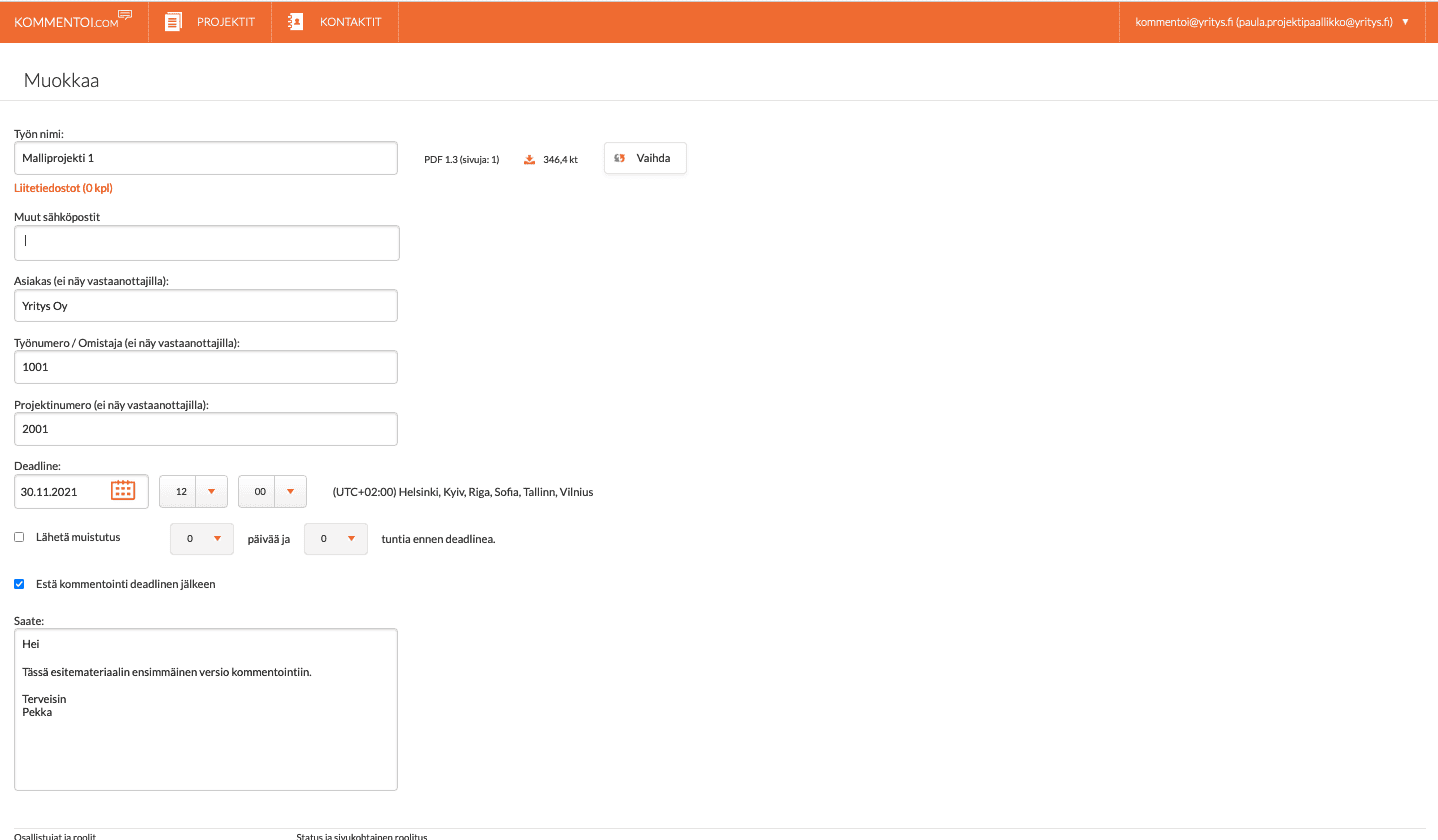The height and width of the screenshot is (840, 1438).
Task: Click the Vaihda button
Action: pyautogui.click(x=645, y=158)
